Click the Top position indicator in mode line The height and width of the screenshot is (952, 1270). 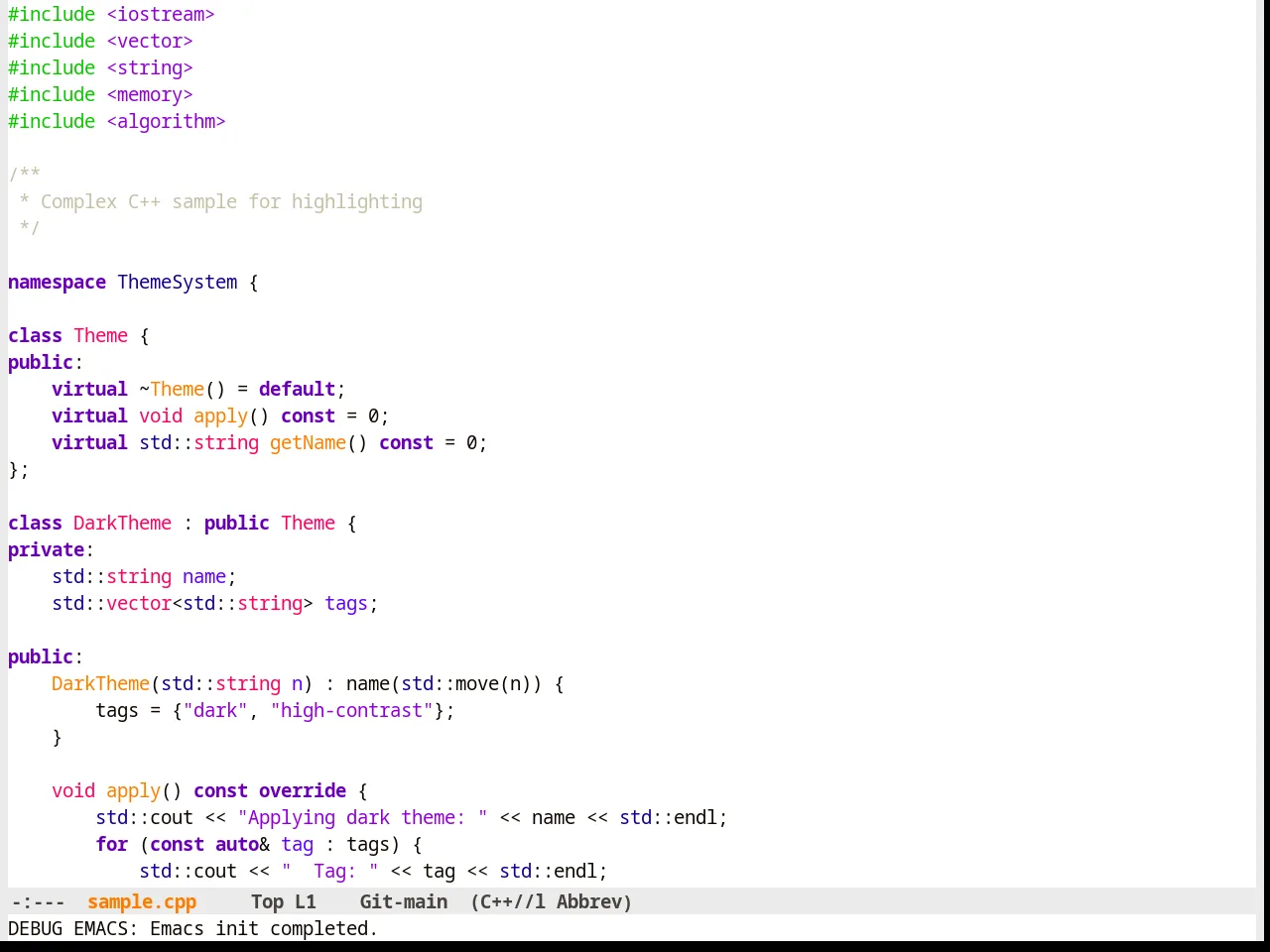click(267, 901)
